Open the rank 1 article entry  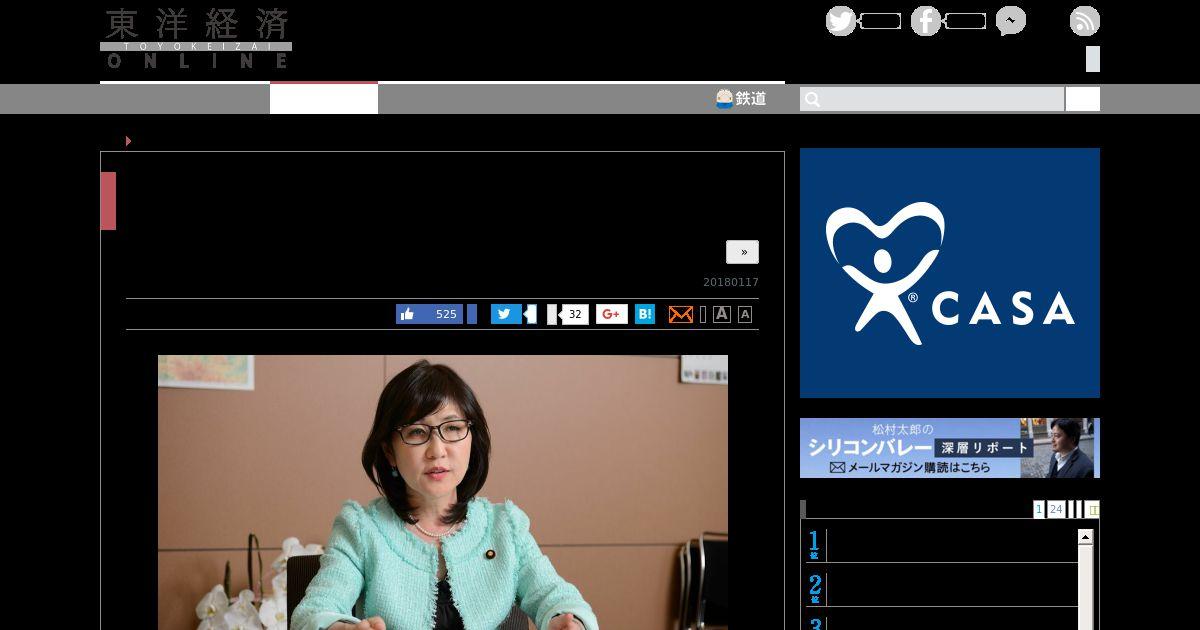942,545
